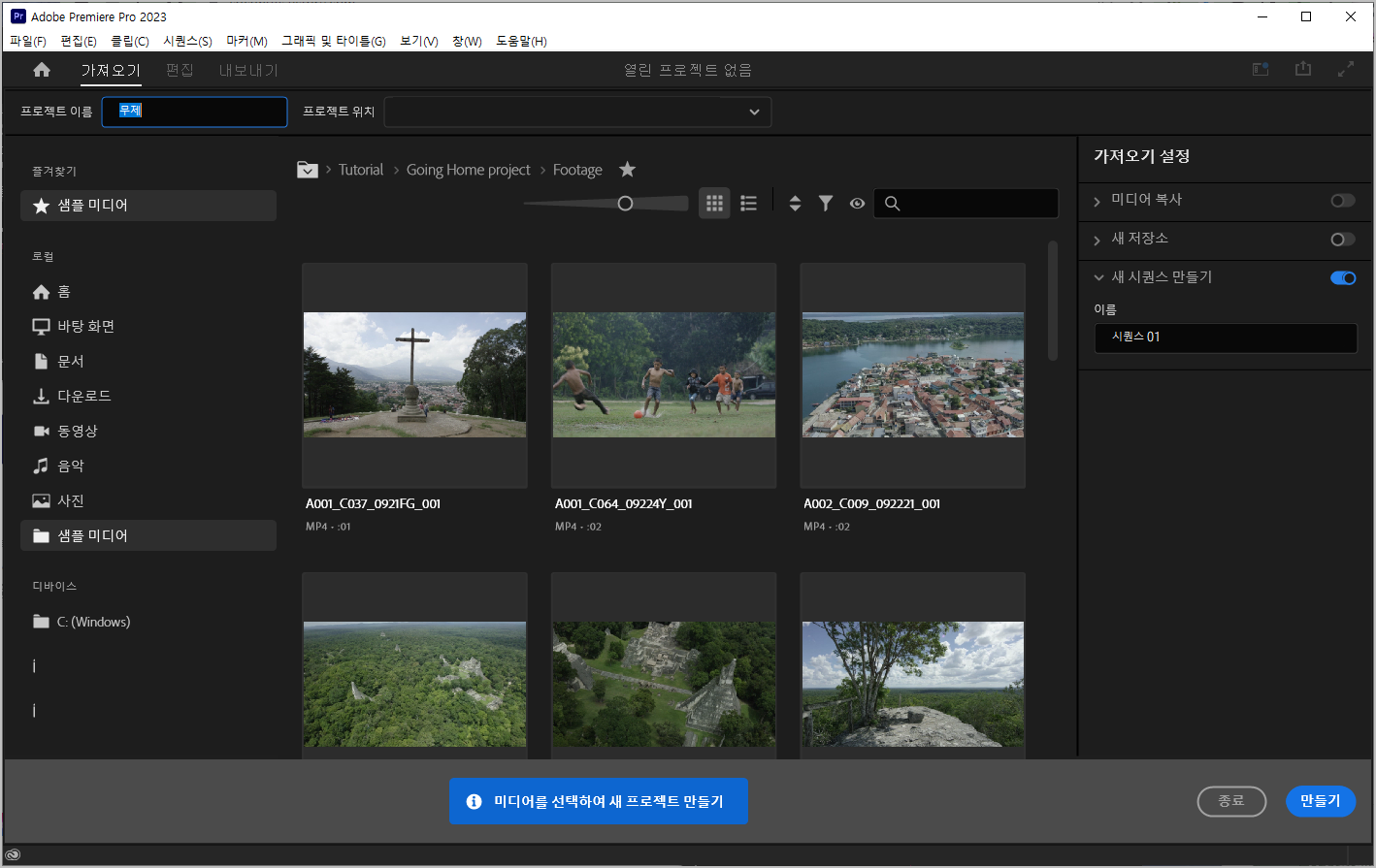Image resolution: width=1376 pixels, height=868 pixels.
Task: Toggle hidden items visibility eye icon
Action: point(857,204)
